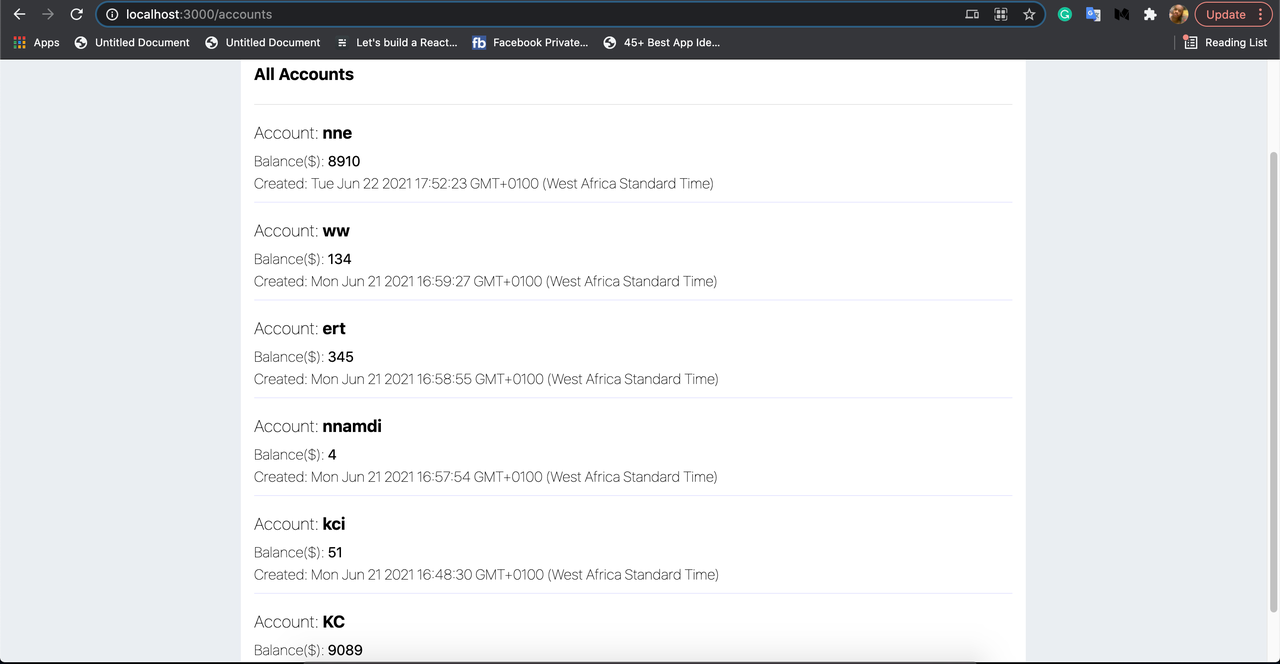
Task: Open the Reading List panel
Action: pos(1225,42)
